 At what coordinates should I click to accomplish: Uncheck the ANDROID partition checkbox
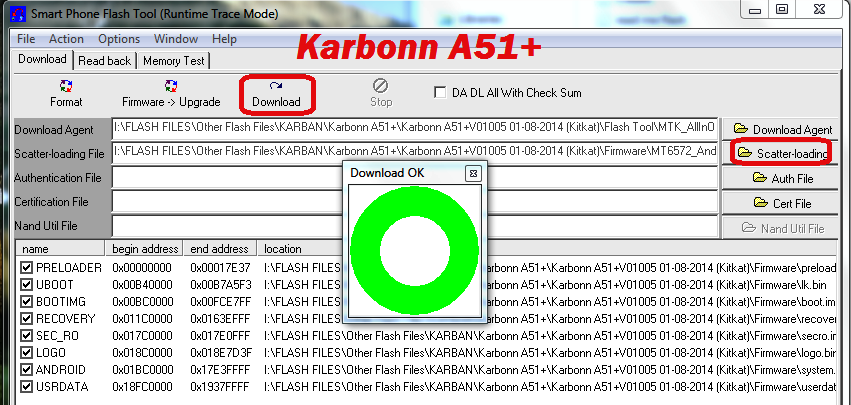[26, 370]
